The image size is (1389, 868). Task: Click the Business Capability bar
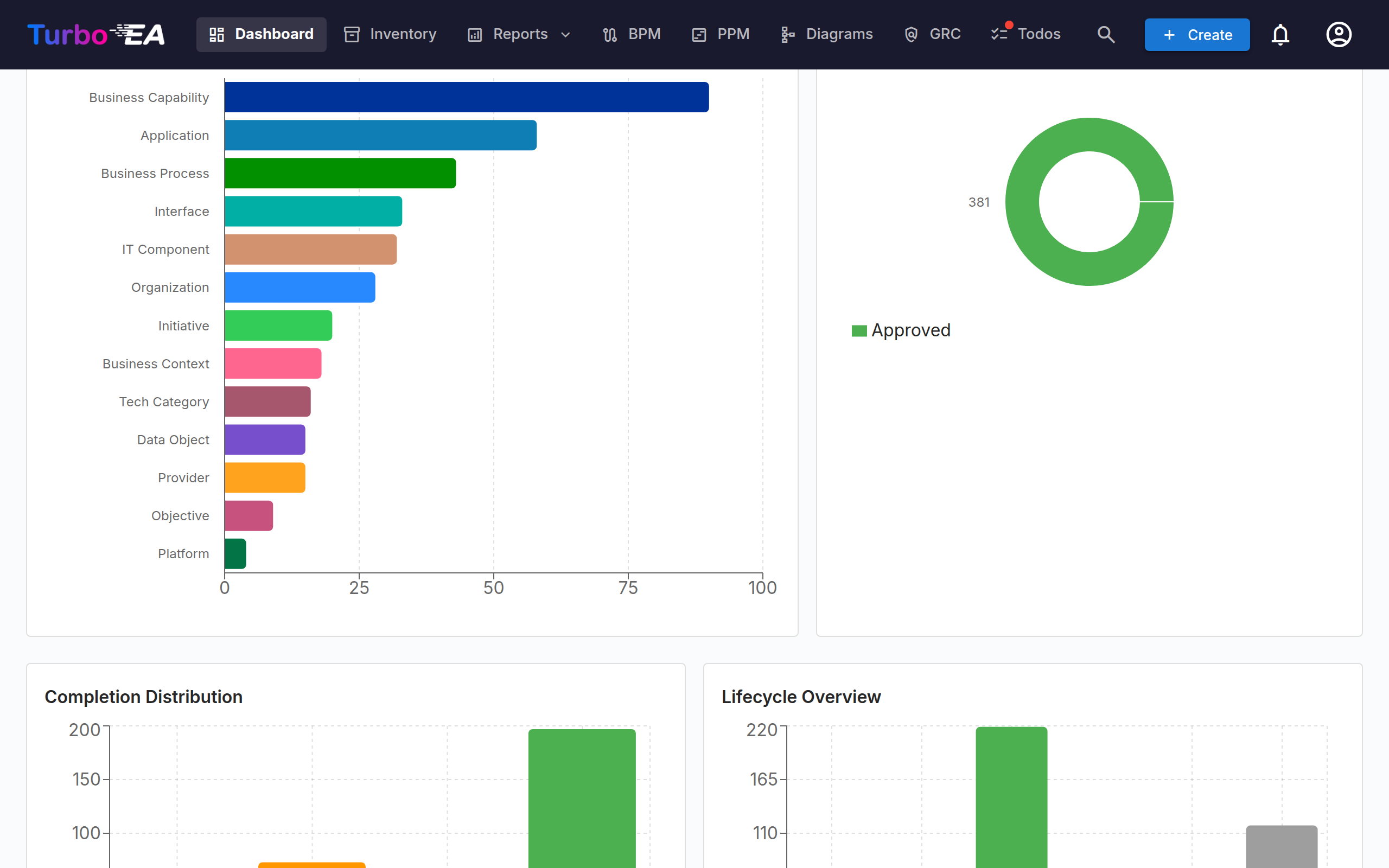click(467, 97)
